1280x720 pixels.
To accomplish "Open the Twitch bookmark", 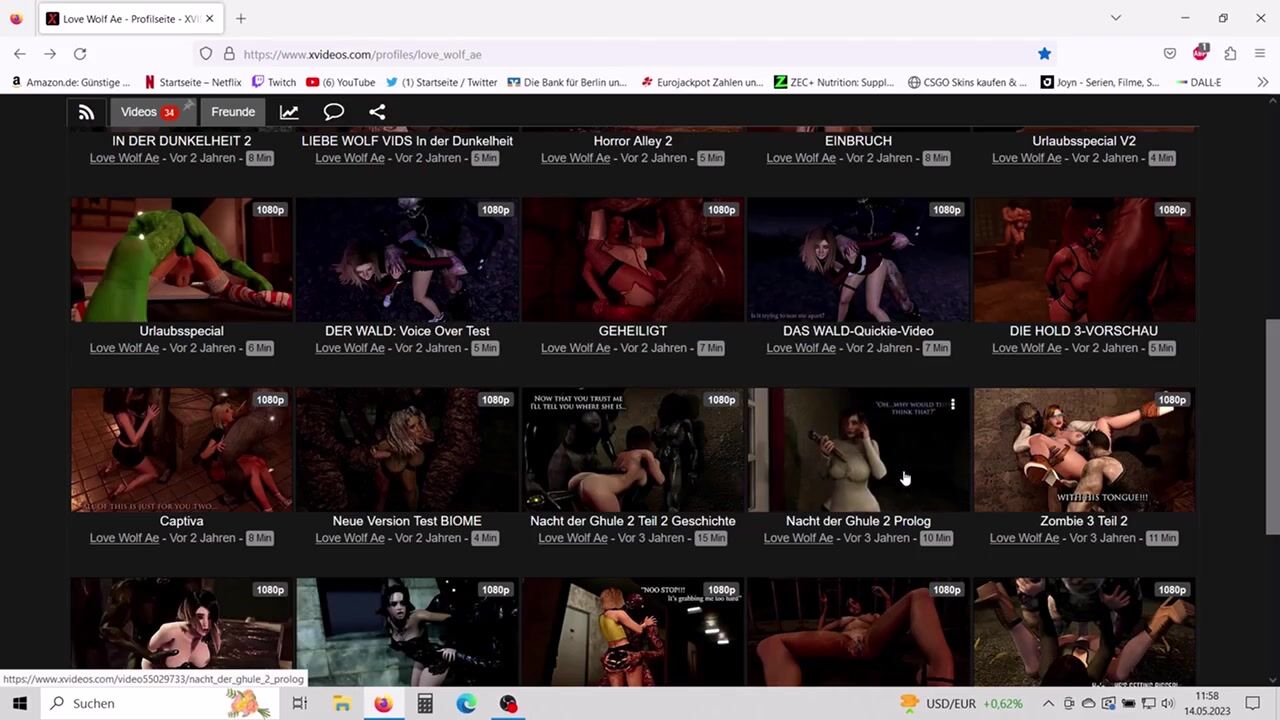I will [274, 82].
